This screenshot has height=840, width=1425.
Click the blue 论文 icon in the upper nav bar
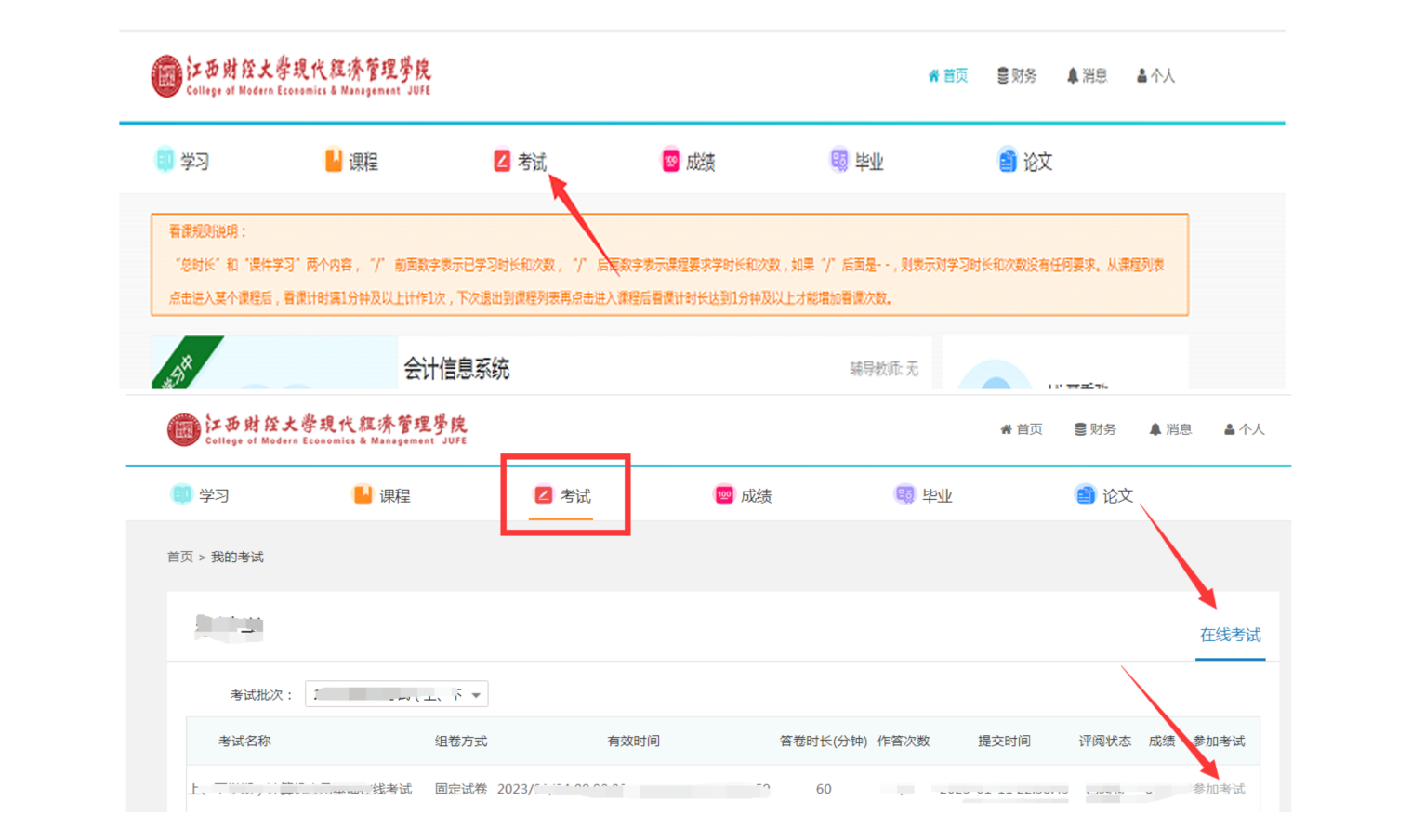coord(1008,161)
